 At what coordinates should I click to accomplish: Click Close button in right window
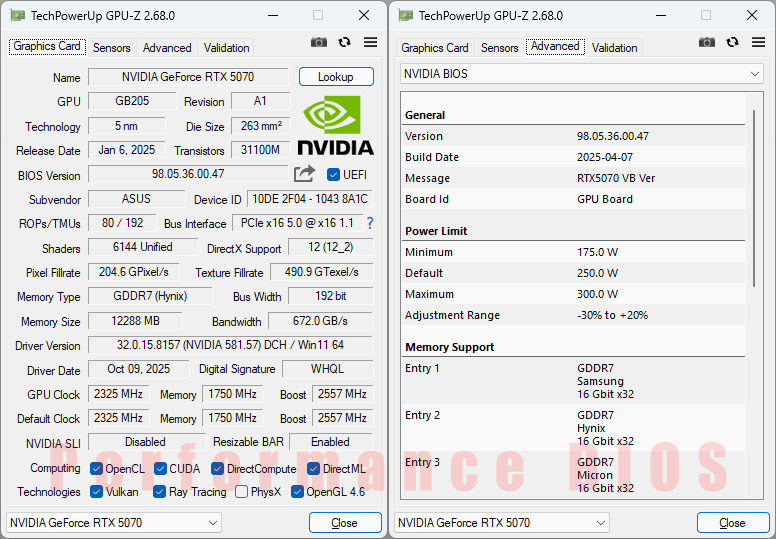coord(733,523)
